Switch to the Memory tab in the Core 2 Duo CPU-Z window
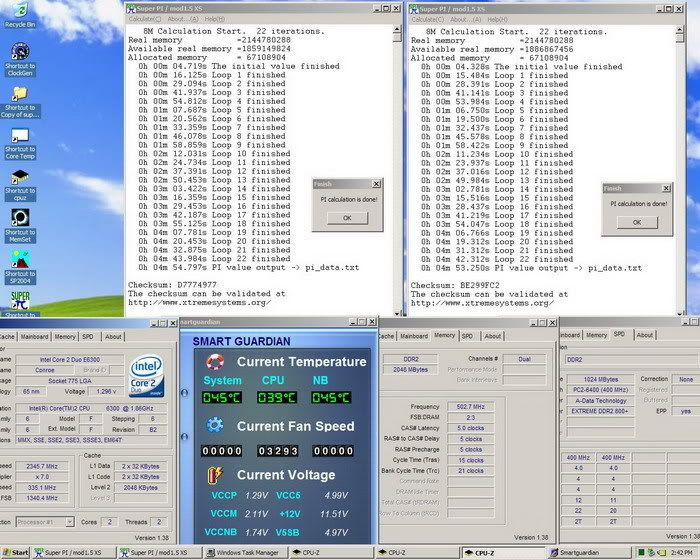 point(65,337)
